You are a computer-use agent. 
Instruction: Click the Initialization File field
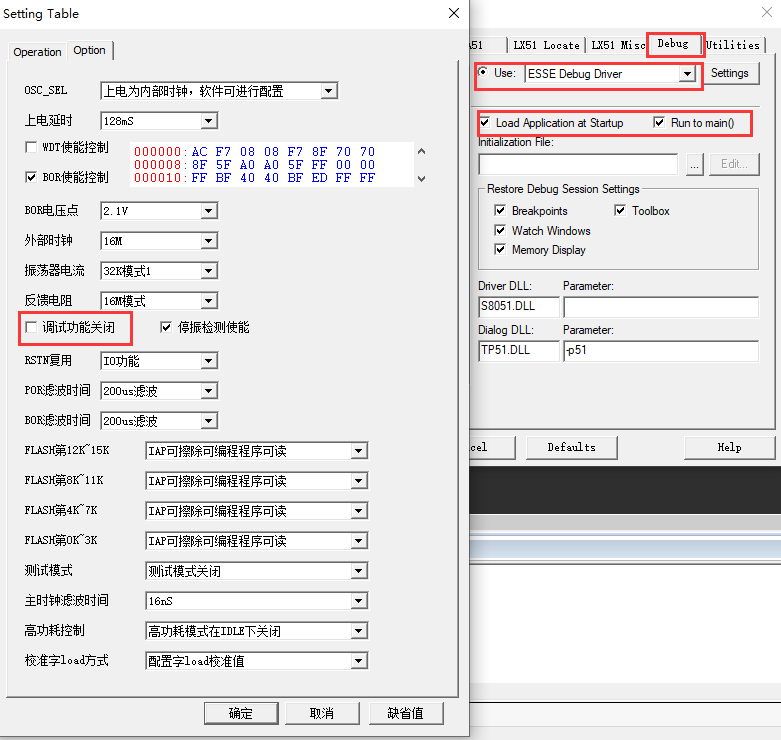click(x=578, y=164)
